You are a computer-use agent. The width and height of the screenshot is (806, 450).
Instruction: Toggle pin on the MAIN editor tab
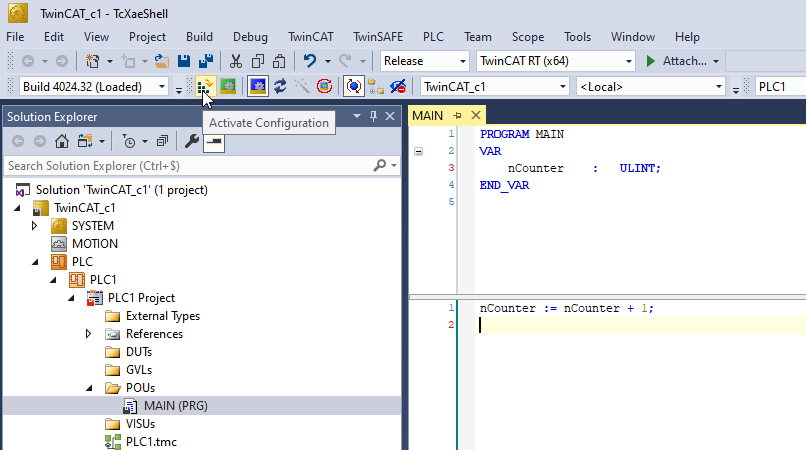[458, 116]
